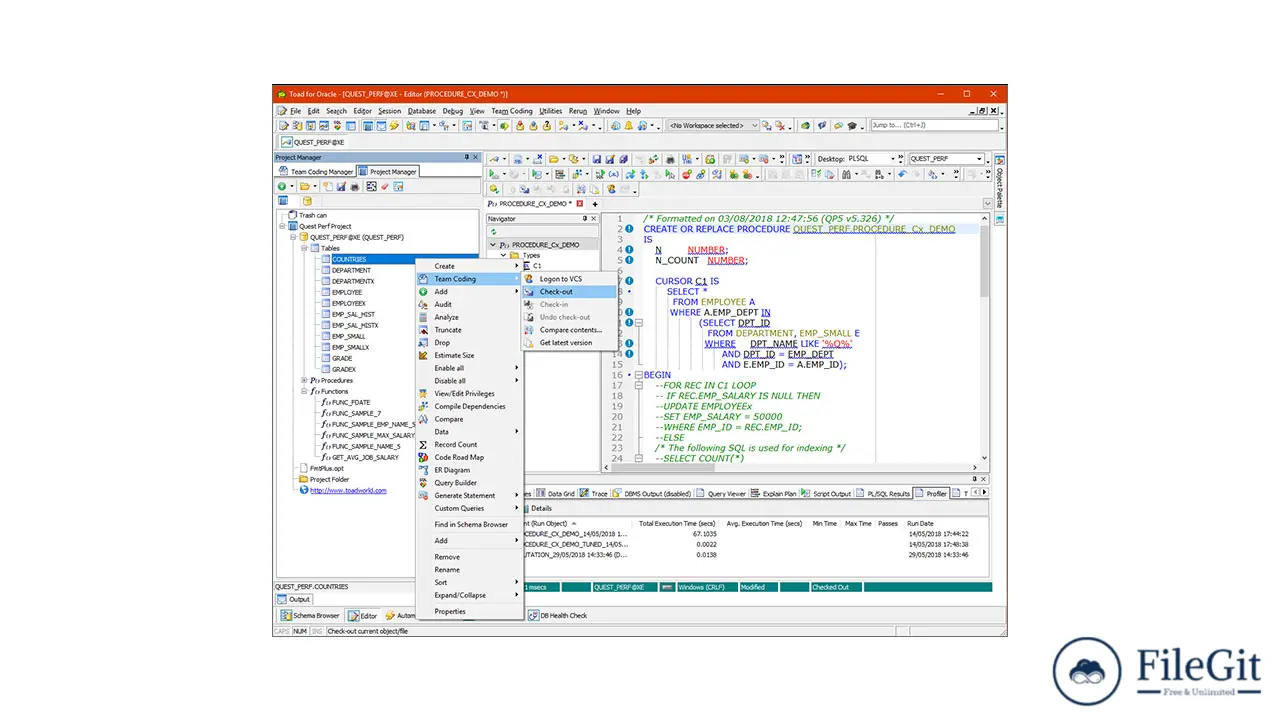The height and width of the screenshot is (720, 1280).
Task: Click the Save file icon in editor toolbar
Action: 597,159
